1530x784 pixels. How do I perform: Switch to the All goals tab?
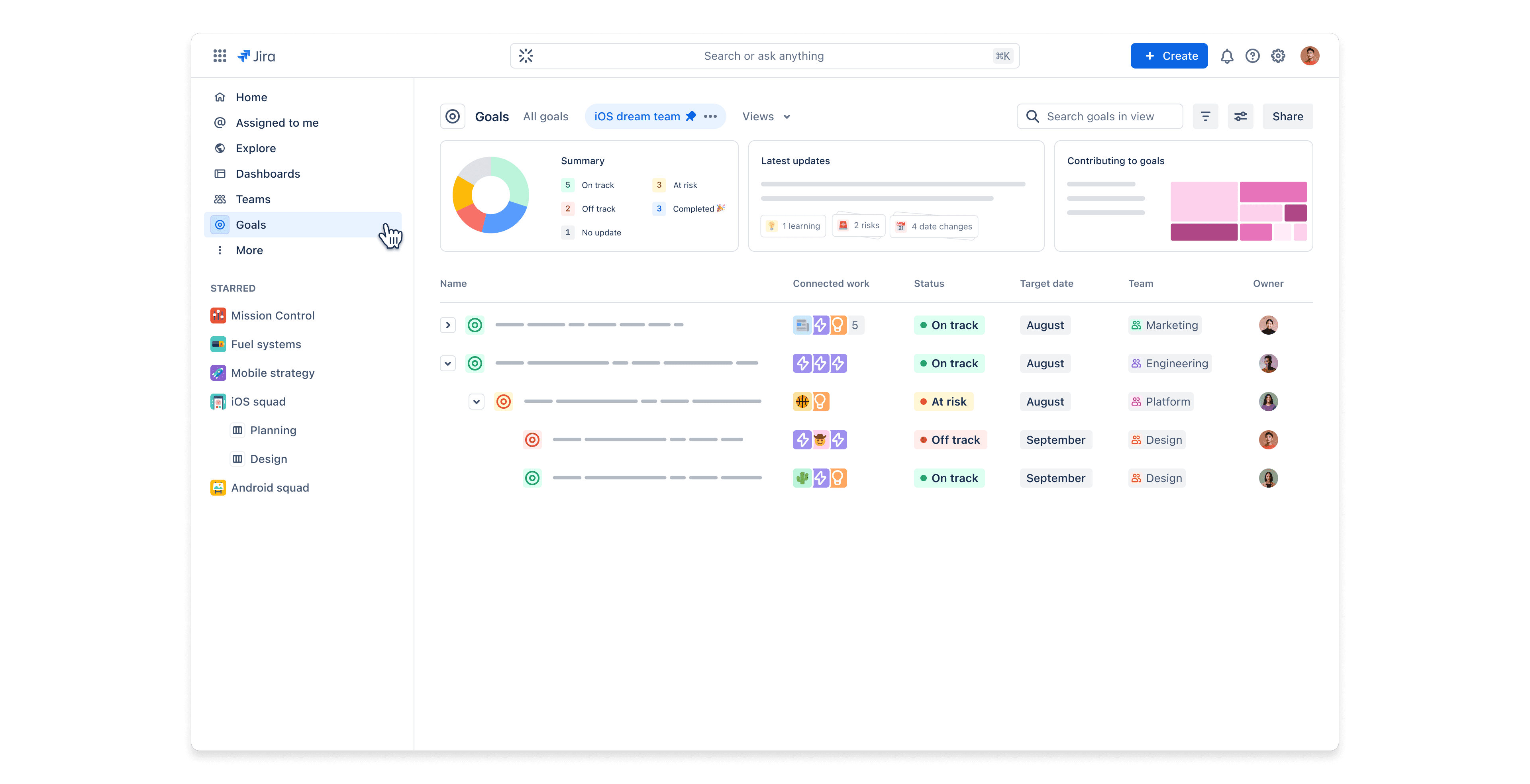coord(545,116)
